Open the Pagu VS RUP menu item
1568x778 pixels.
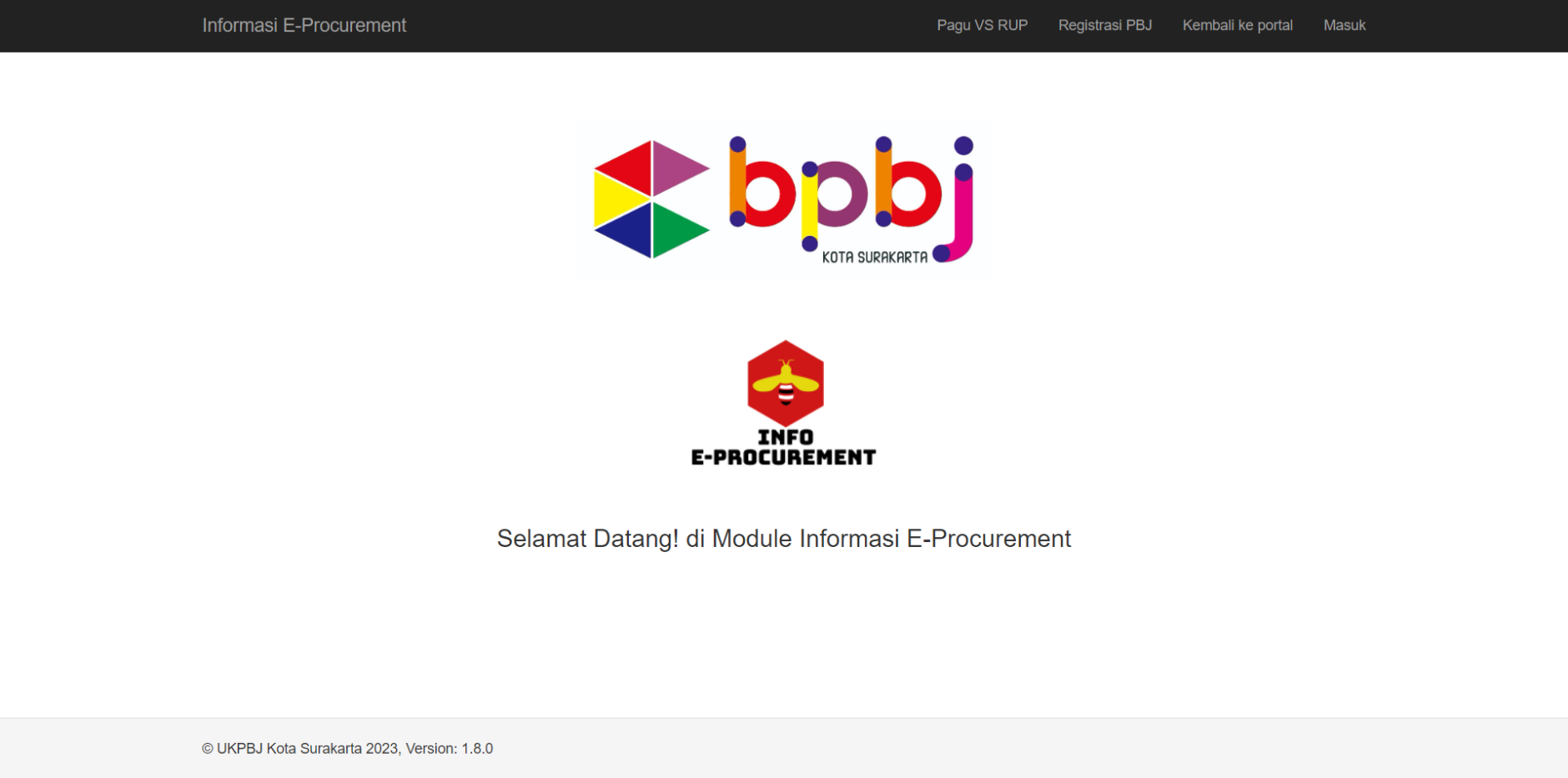(982, 25)
